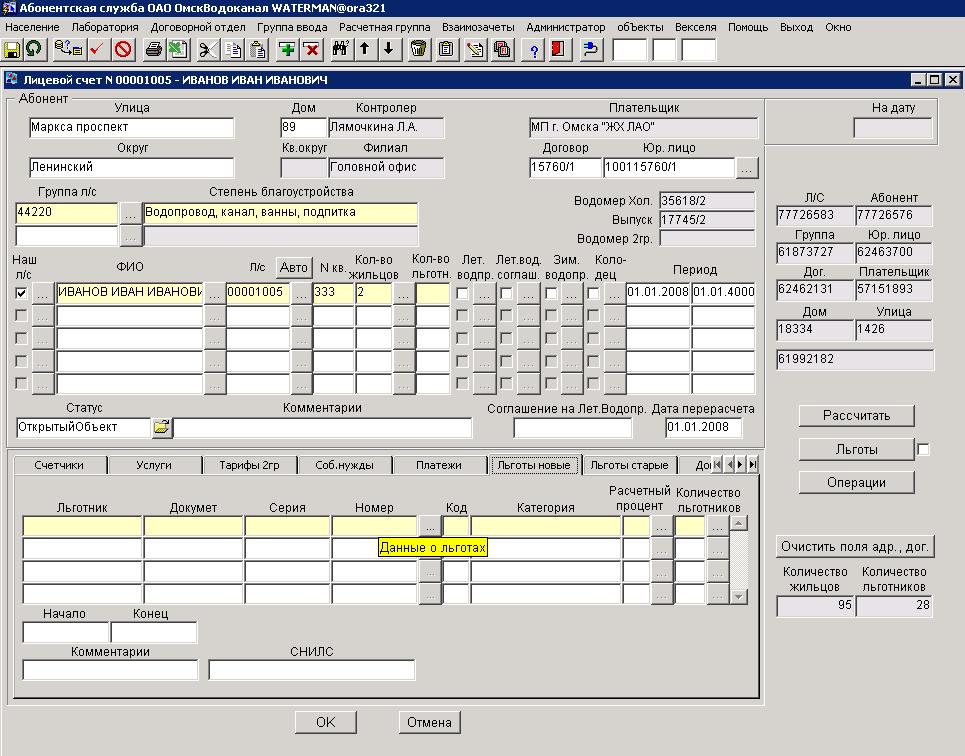Switch to the Счетчики tab
965x756 pixels.
58,465
